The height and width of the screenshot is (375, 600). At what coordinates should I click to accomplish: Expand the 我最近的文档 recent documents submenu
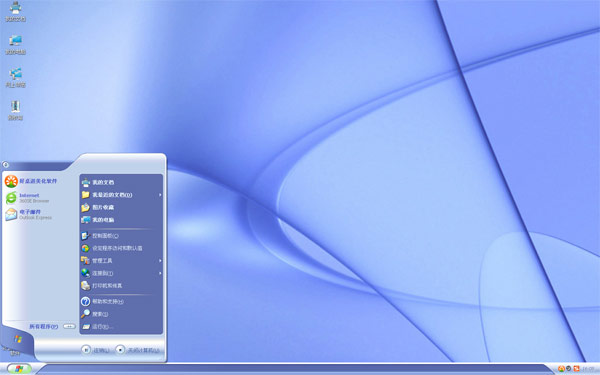(x=121, y=195)
